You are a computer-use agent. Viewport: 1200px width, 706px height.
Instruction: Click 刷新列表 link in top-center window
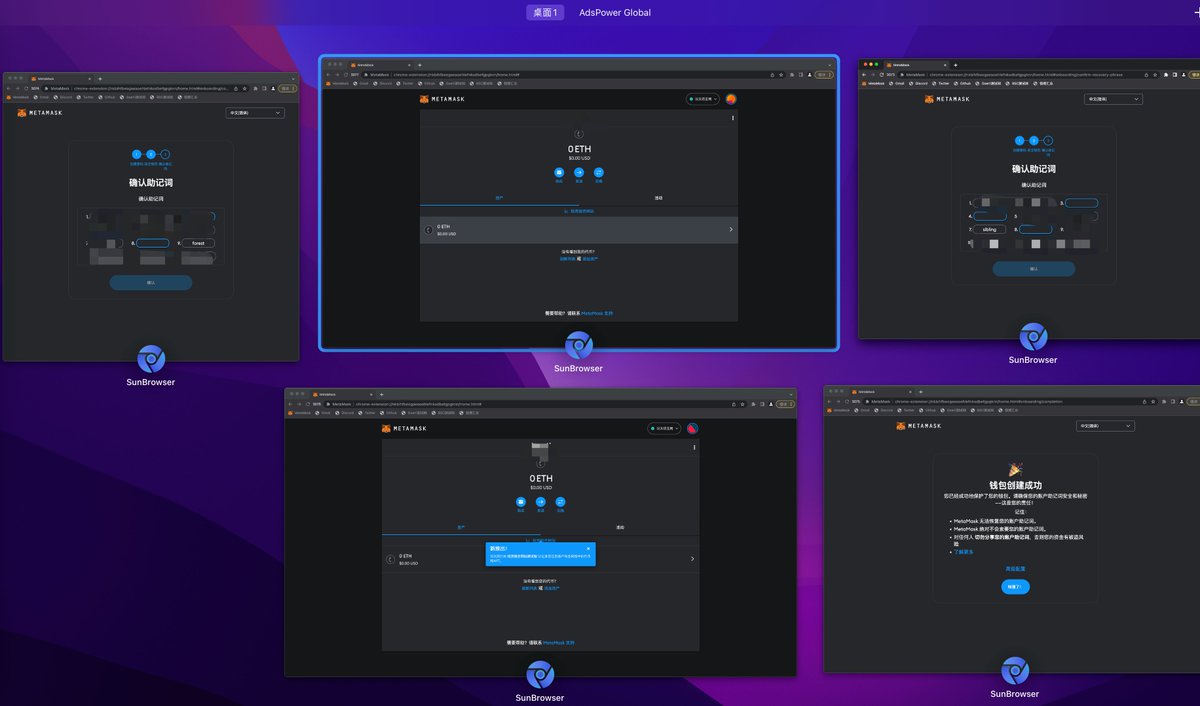click(x=566, y=258)
